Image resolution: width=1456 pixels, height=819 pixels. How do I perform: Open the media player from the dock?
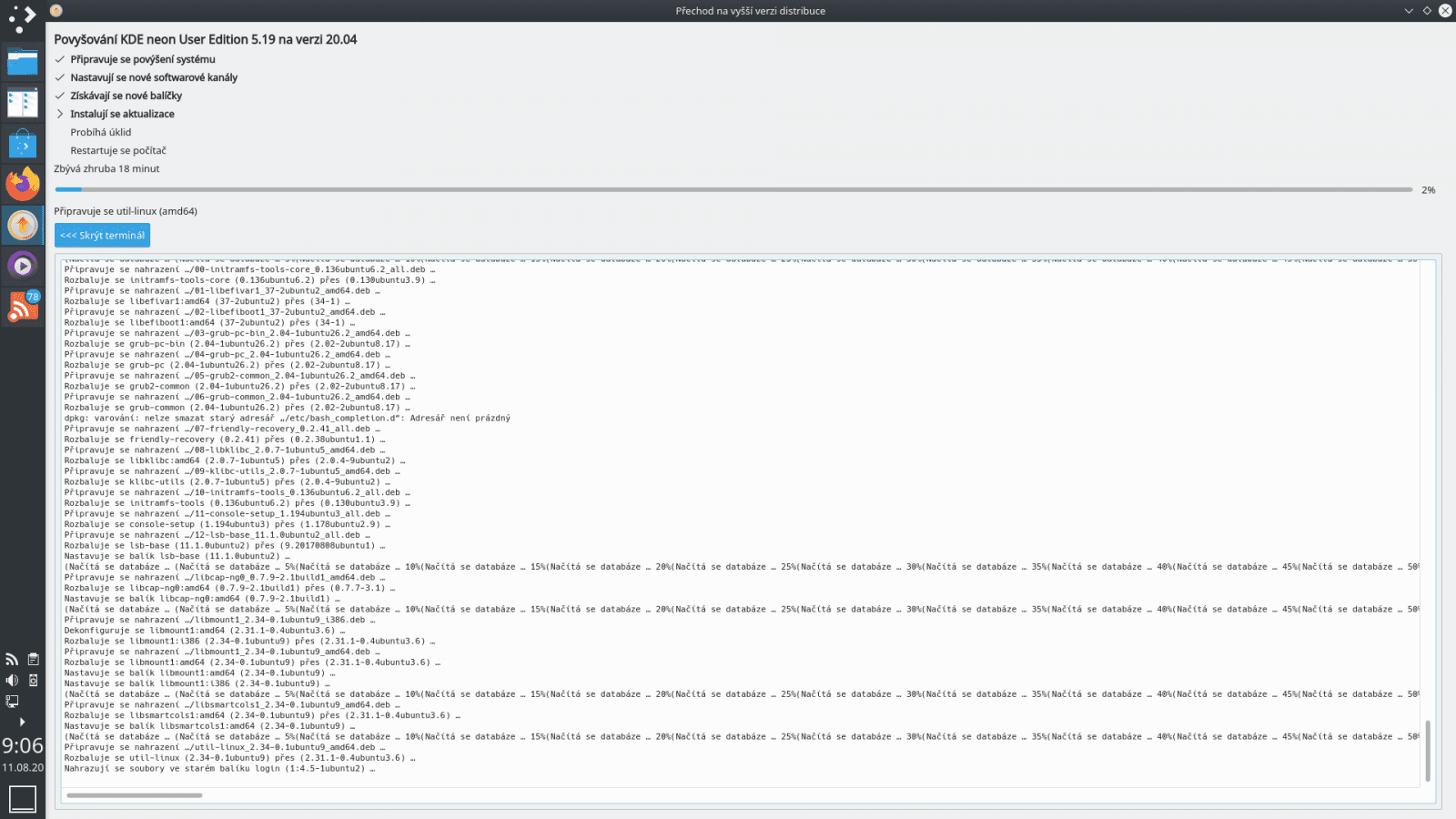(x=23, y=265)
